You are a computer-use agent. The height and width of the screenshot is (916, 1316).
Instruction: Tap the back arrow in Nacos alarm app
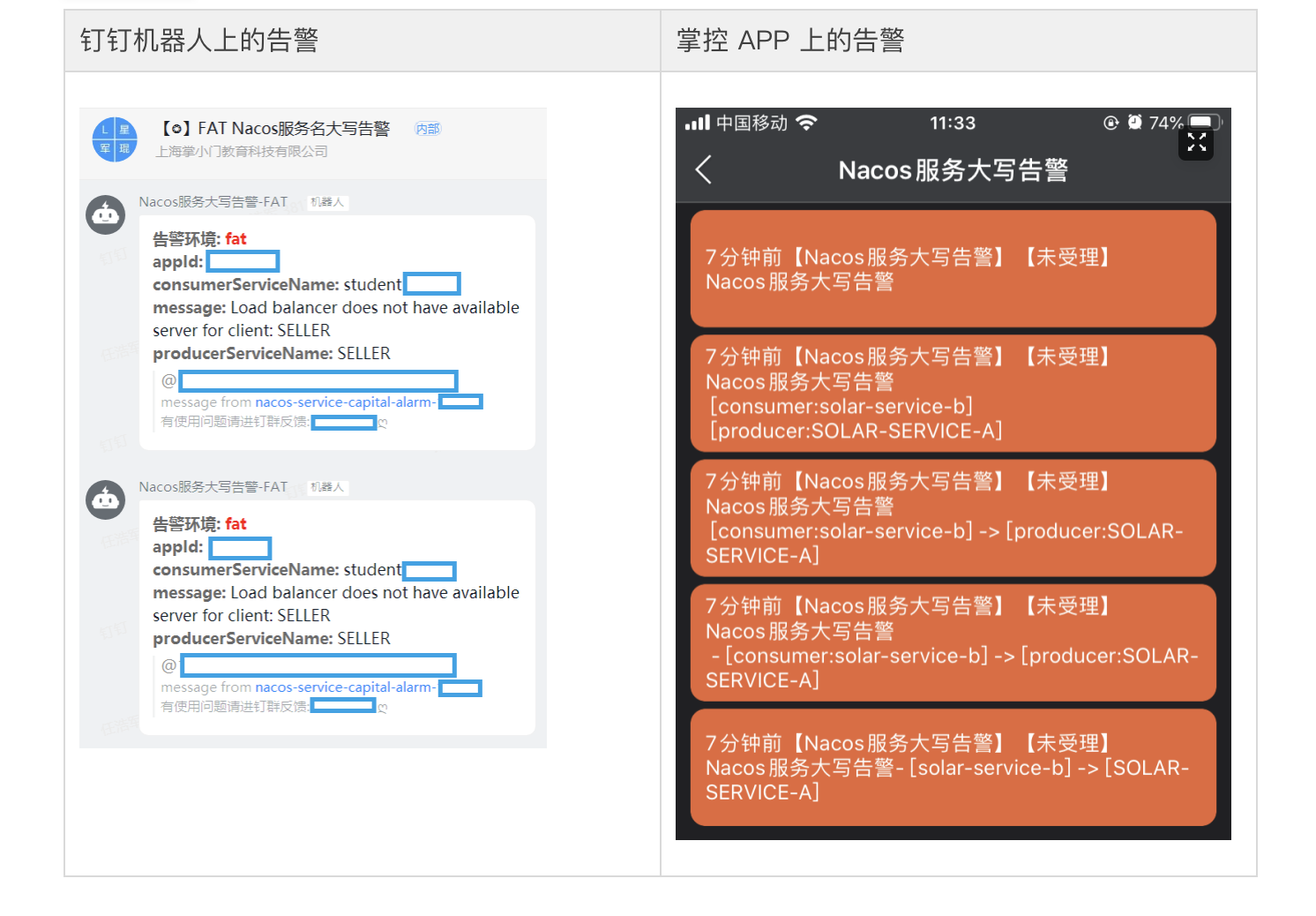703,169
